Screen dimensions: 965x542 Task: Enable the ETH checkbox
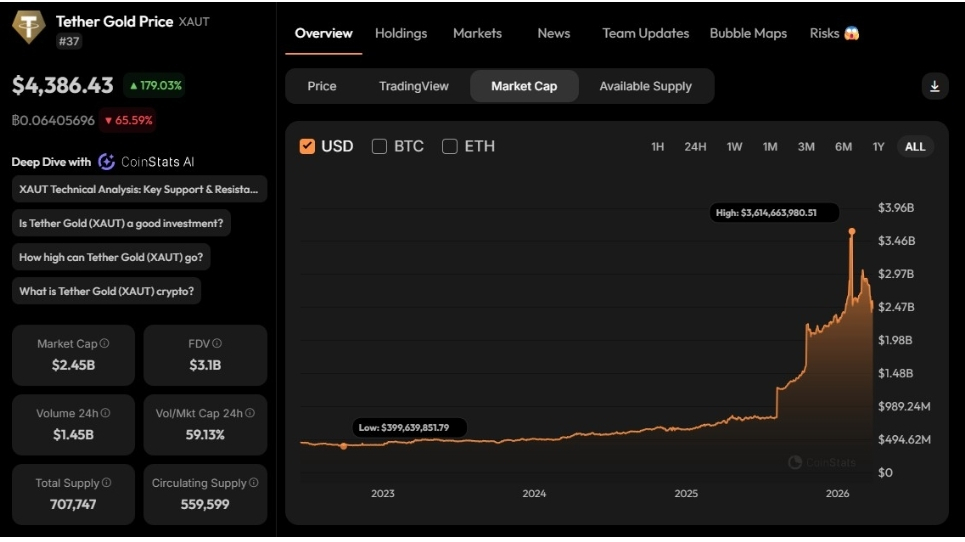coord(450,146)
